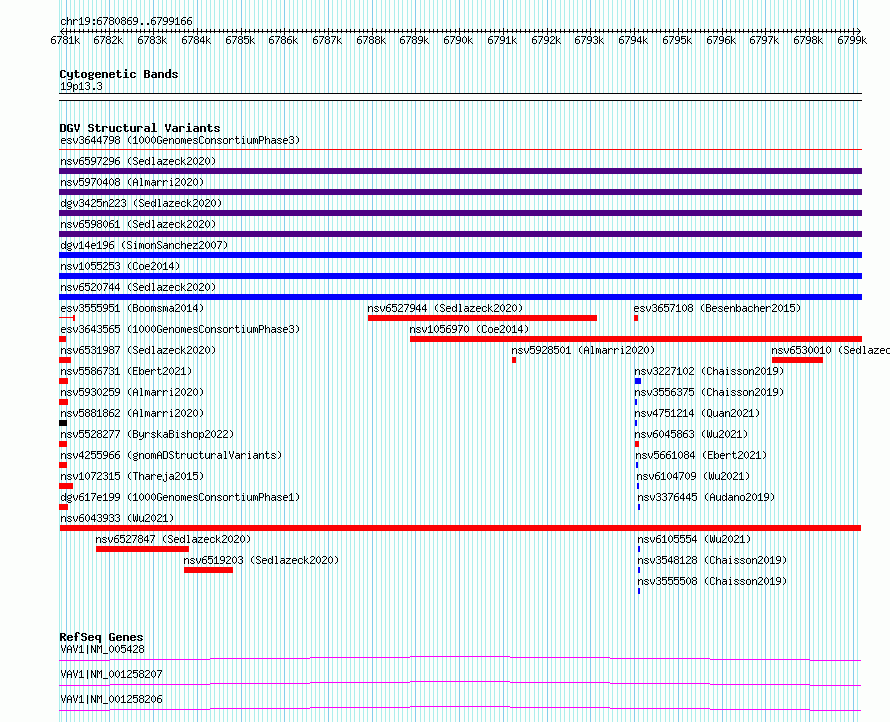Select nsv3548128 (Chaisson2019) label
The image size is (890, 722).
click(x=712, y=560)
